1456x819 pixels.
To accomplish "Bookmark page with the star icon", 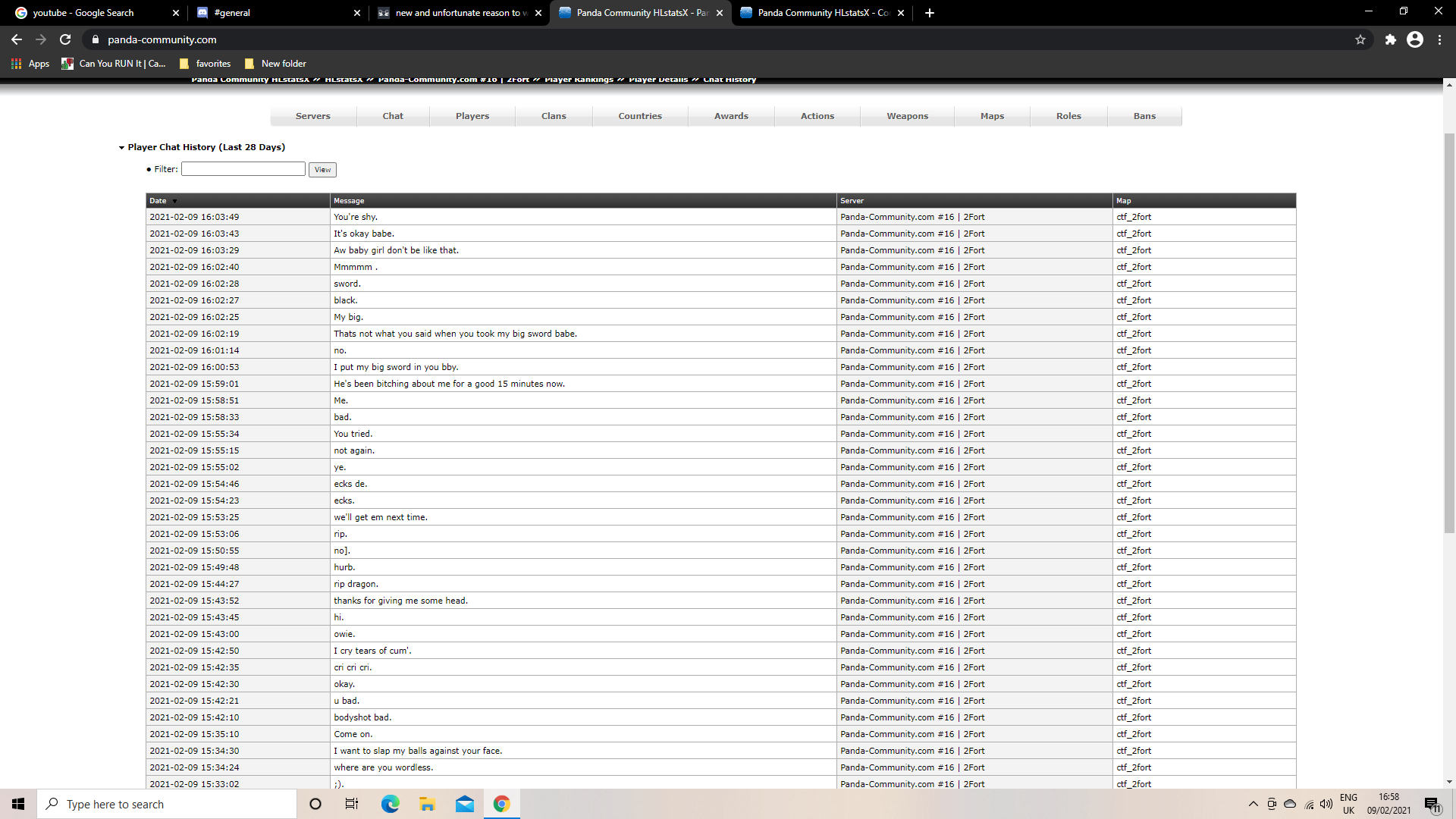I will 1360,39.
